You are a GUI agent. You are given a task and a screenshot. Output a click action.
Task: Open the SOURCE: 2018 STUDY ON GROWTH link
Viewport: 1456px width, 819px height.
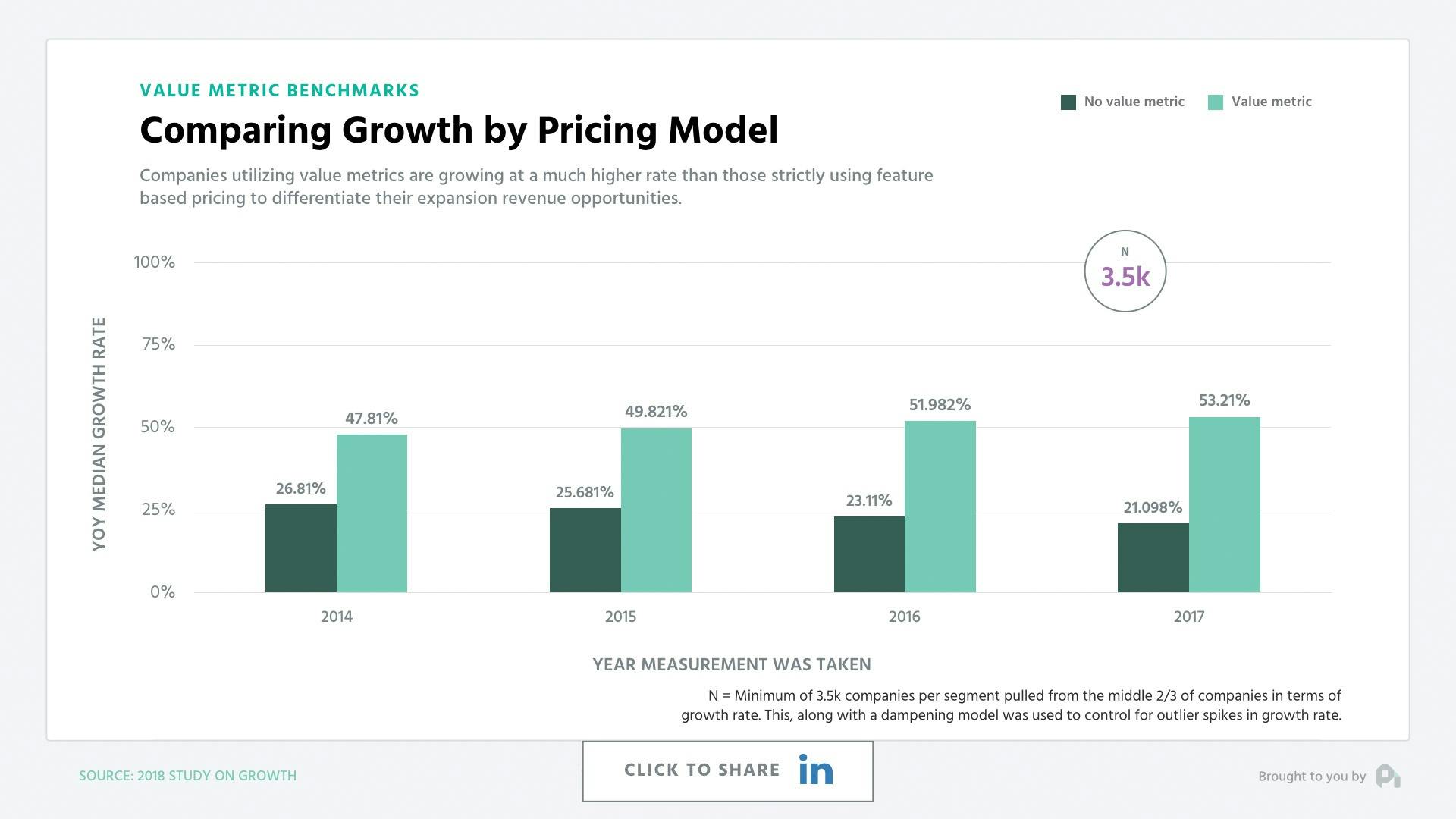pos(188,776)
